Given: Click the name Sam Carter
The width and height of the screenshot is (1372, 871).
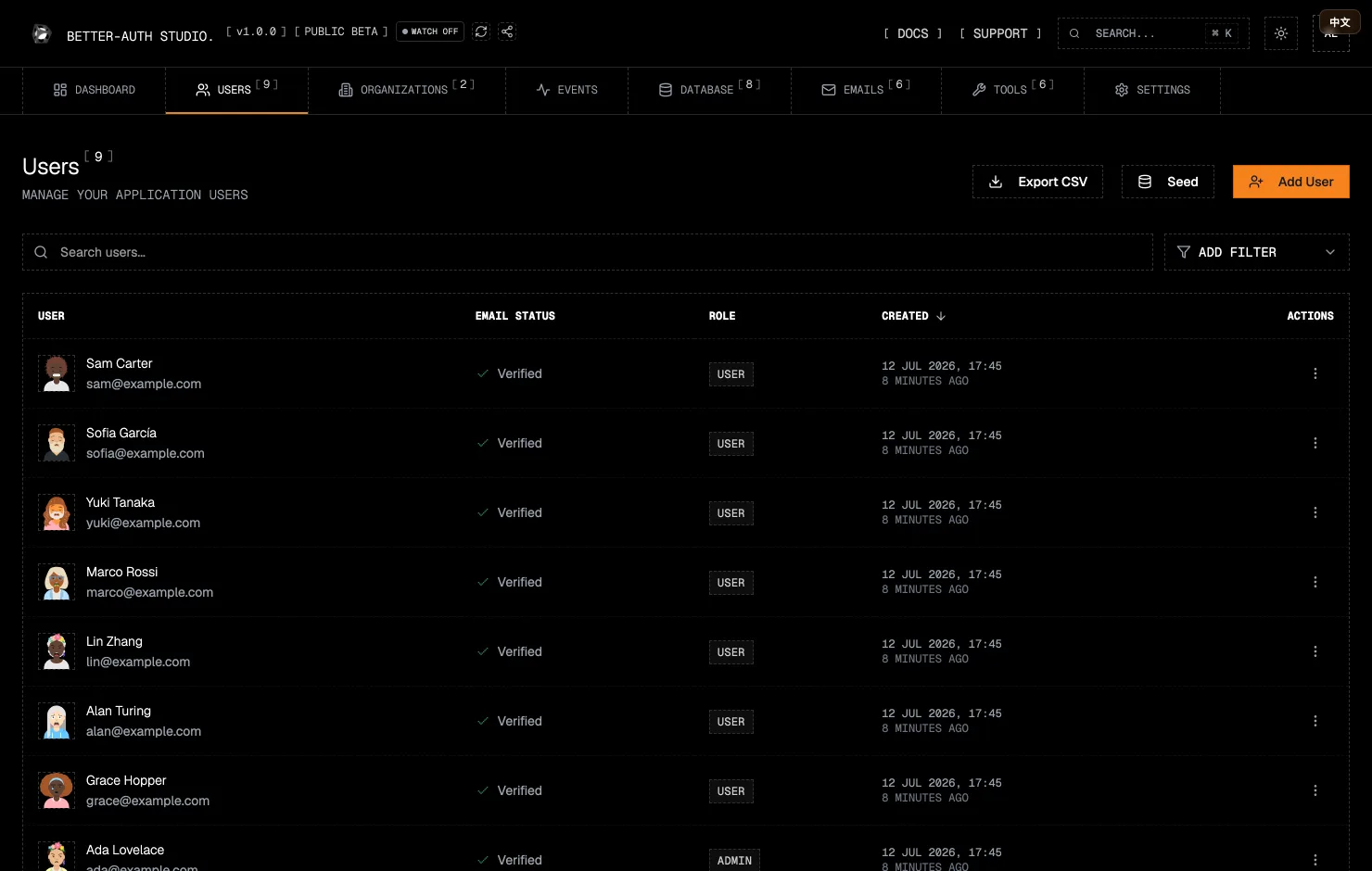Looking at the screenshot, I should pyautogui.click(x=119, y=363).
